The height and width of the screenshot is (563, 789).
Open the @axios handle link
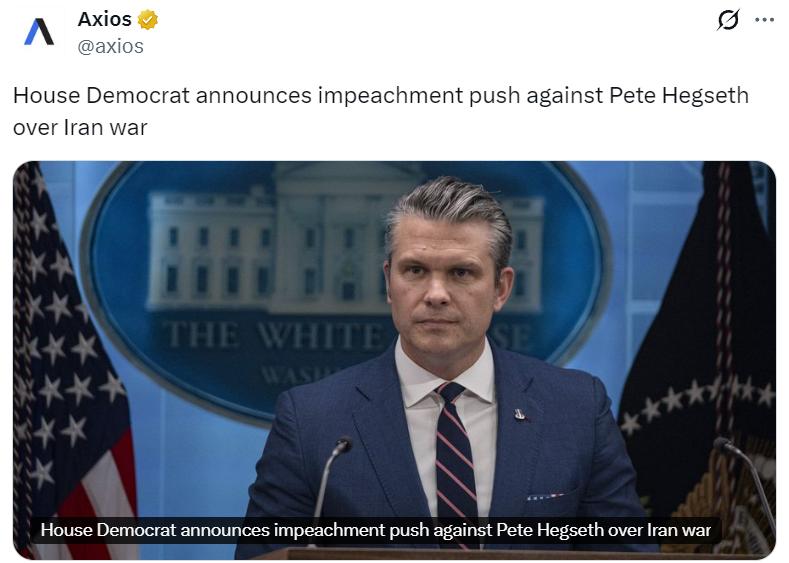(x=111, y=46)
